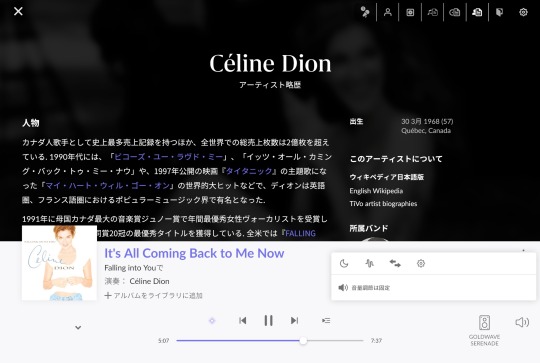Click the Québec, Canada birthplace text

426,131
